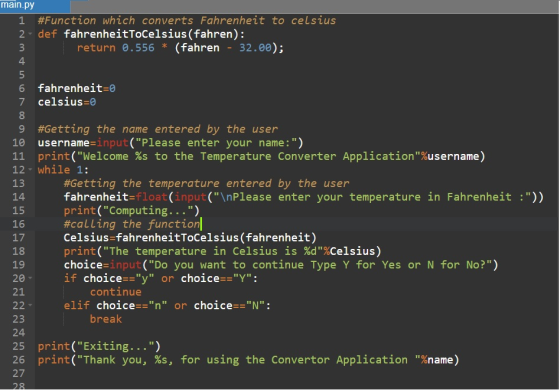Click the comment '#calling the function'
The height and width of the screenshot is (390, 560).
[132, 224]
